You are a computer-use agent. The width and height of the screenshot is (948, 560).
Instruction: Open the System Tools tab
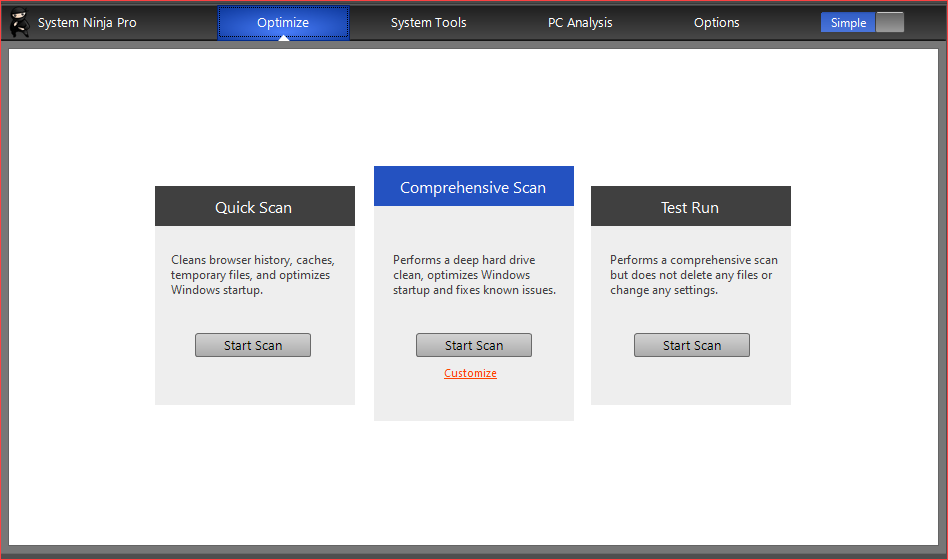(x=428, y=23)
